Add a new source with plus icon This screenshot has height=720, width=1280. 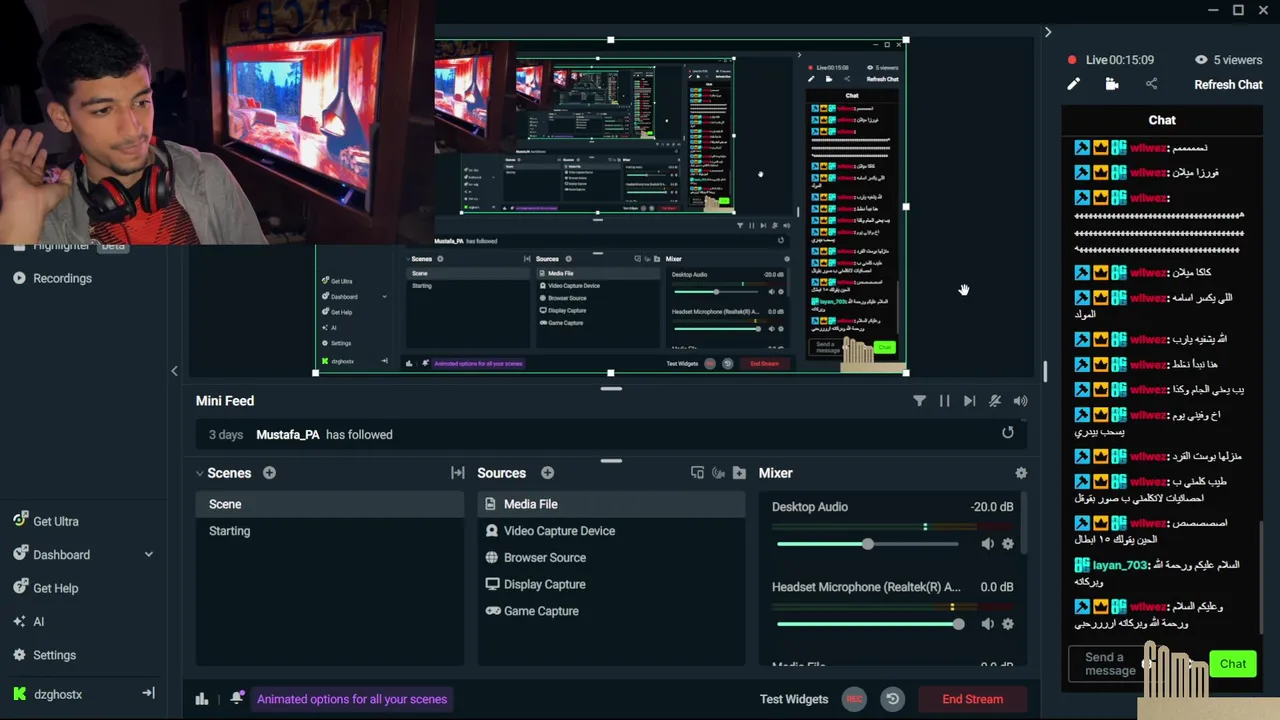(547, 473)
